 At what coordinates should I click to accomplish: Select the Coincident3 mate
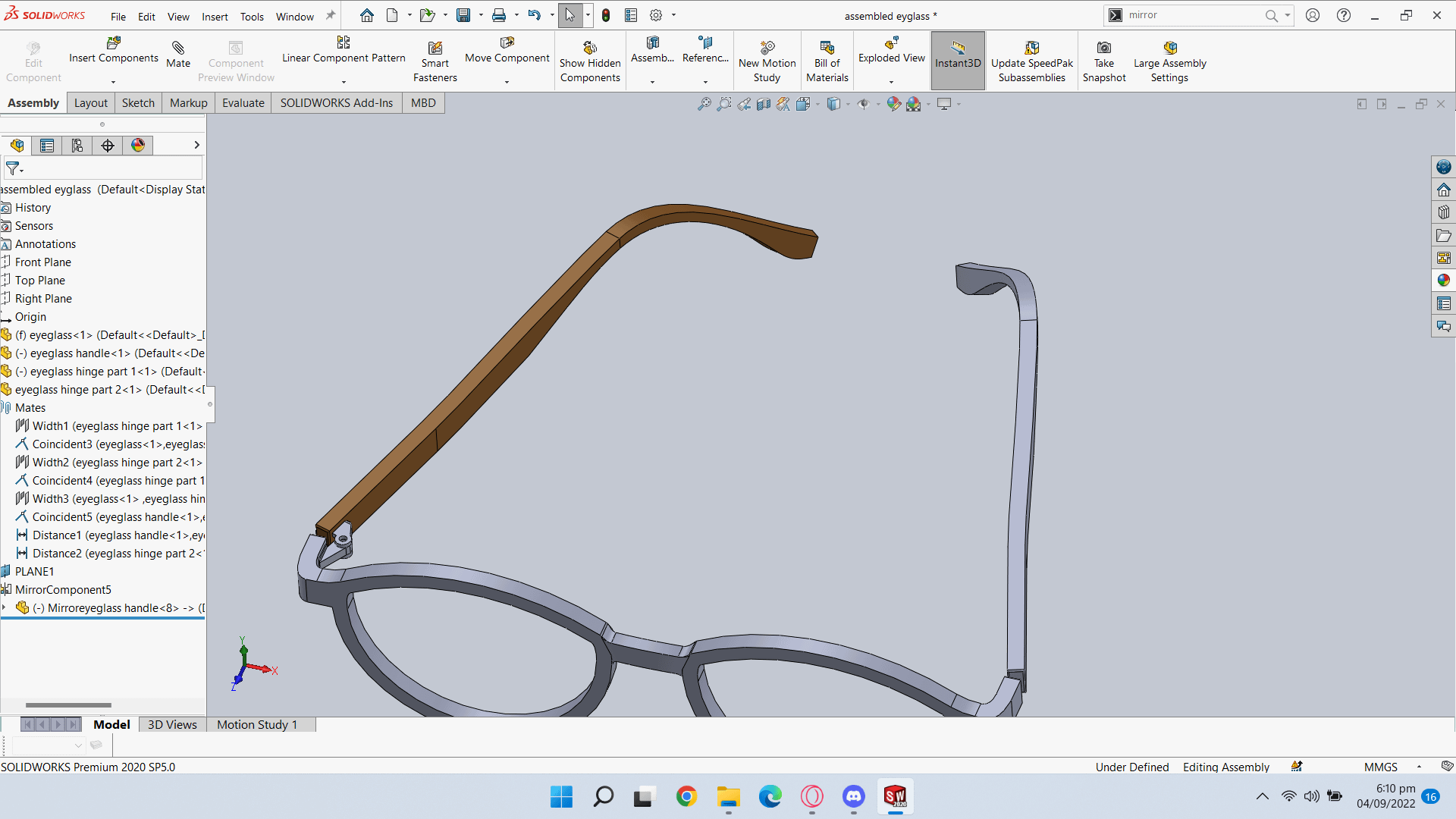110,444
